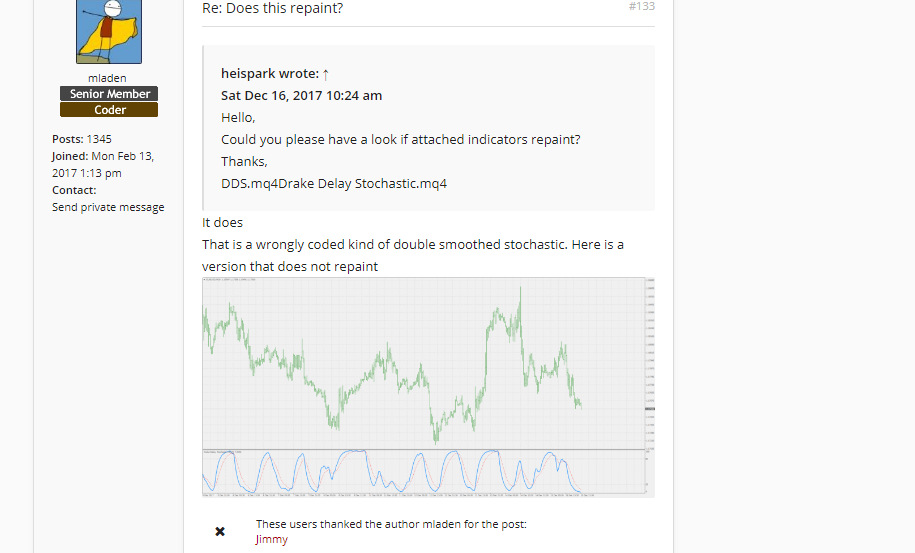The width and height of the screenshot is (915, 553).
Task: Click the DDS.mq4Drake Delay Stochastic.mq4 text
Action: 333,183
